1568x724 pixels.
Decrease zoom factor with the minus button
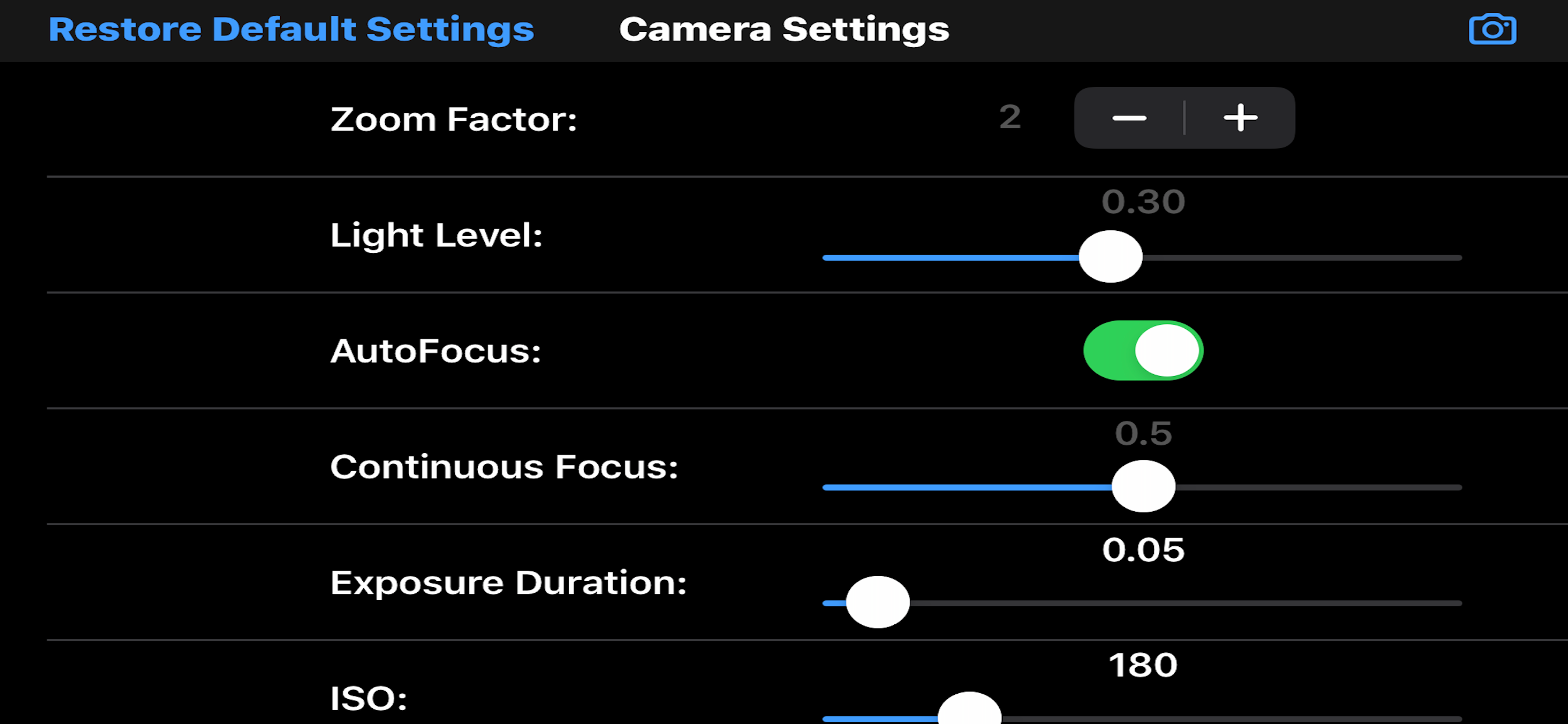click(x=1129, y=118)
